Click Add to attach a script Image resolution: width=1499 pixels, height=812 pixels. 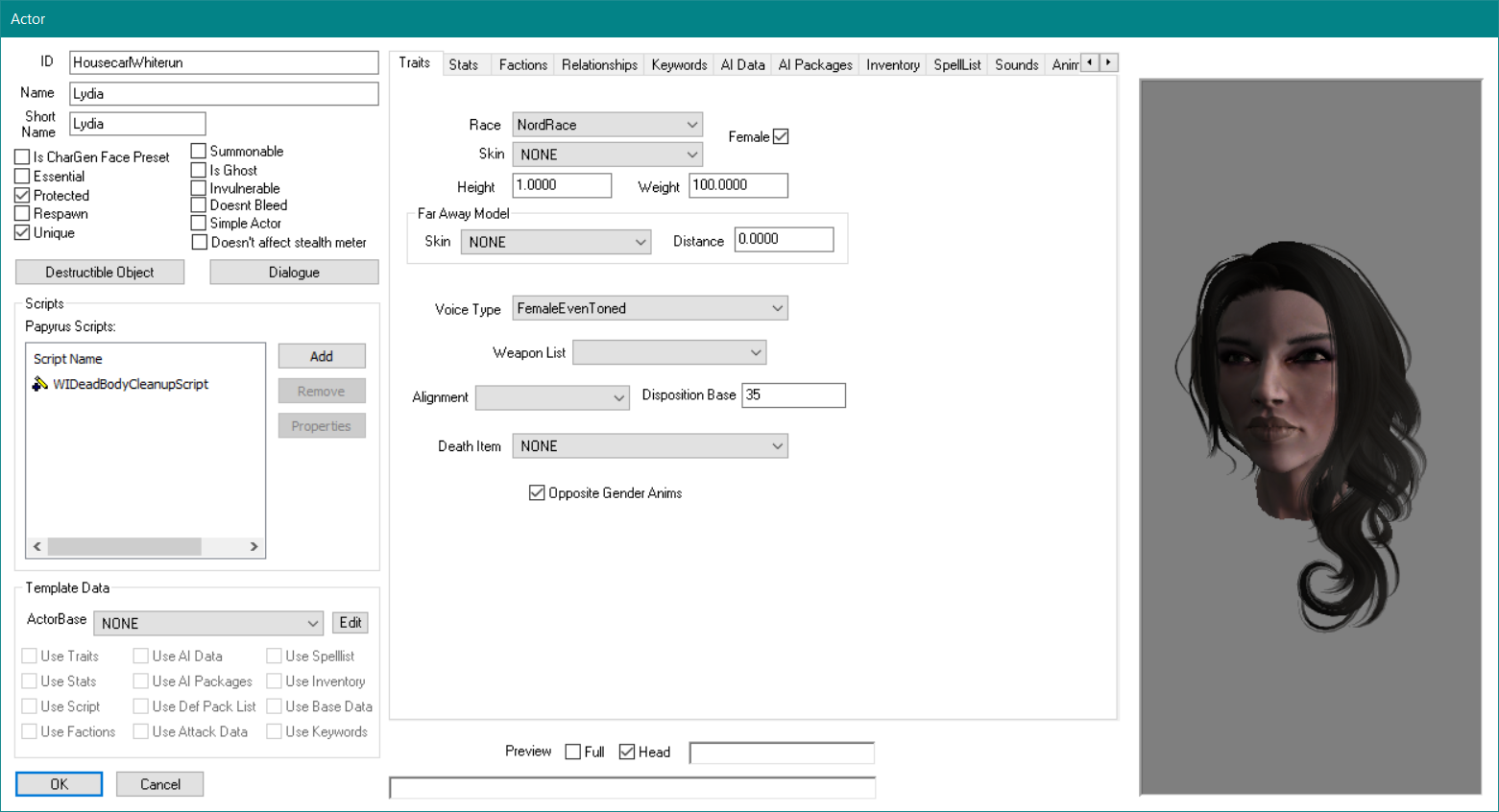tap(322, 356)
